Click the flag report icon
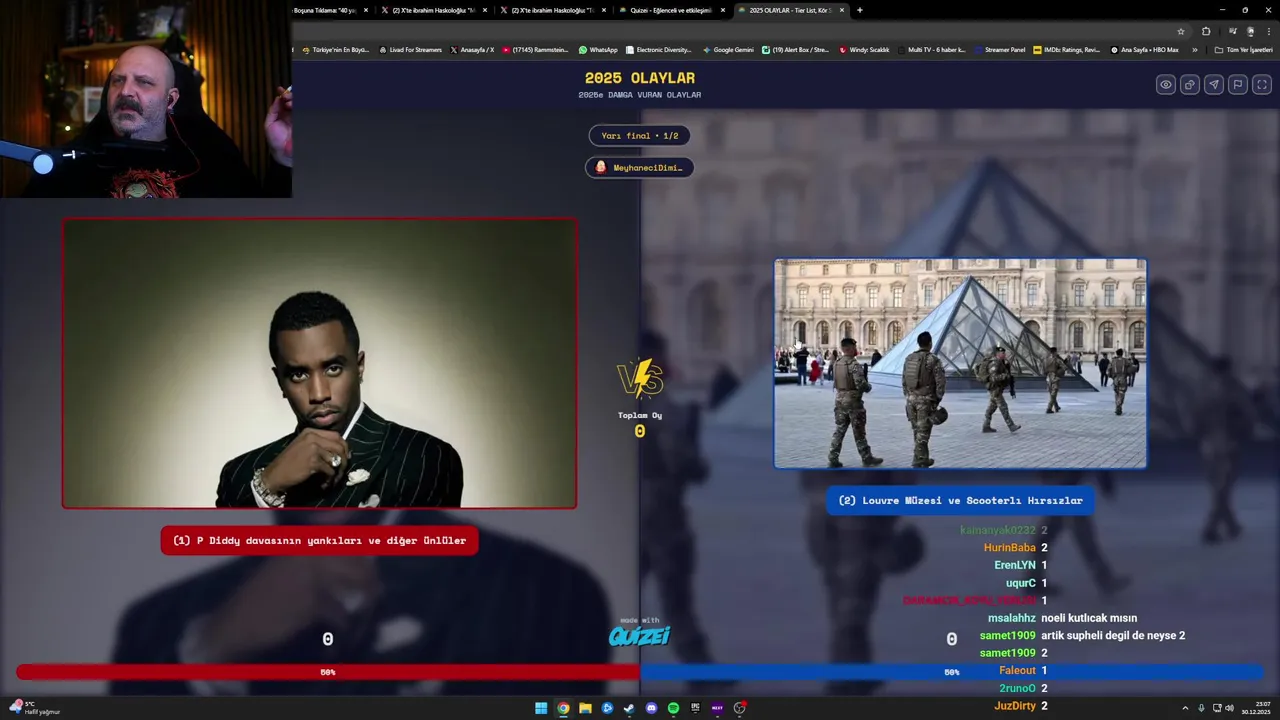 (1238, 85)
